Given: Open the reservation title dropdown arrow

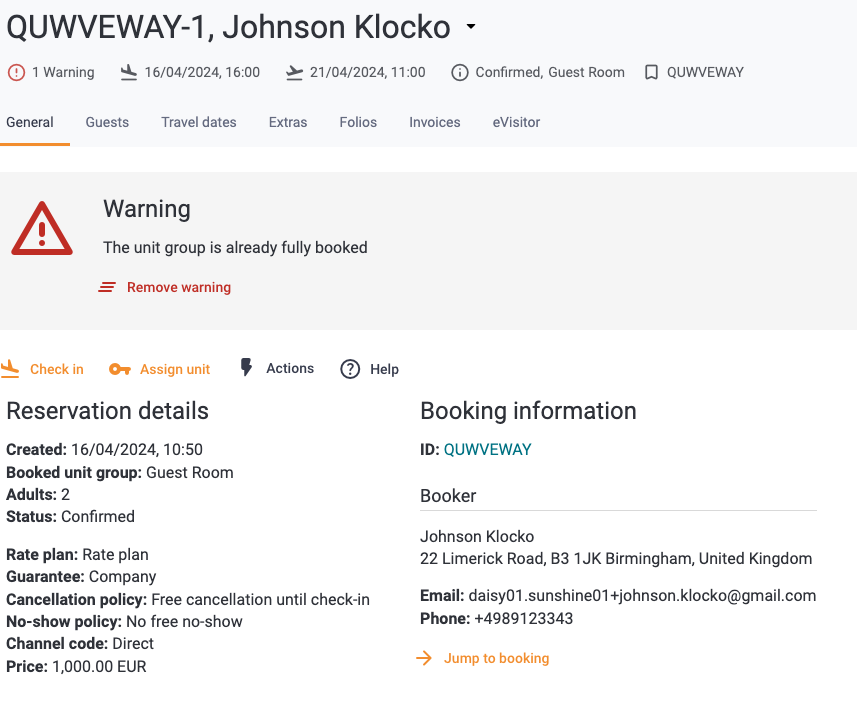Looking at the screenshot, I should pyautogui.click(x=471, y=26).
